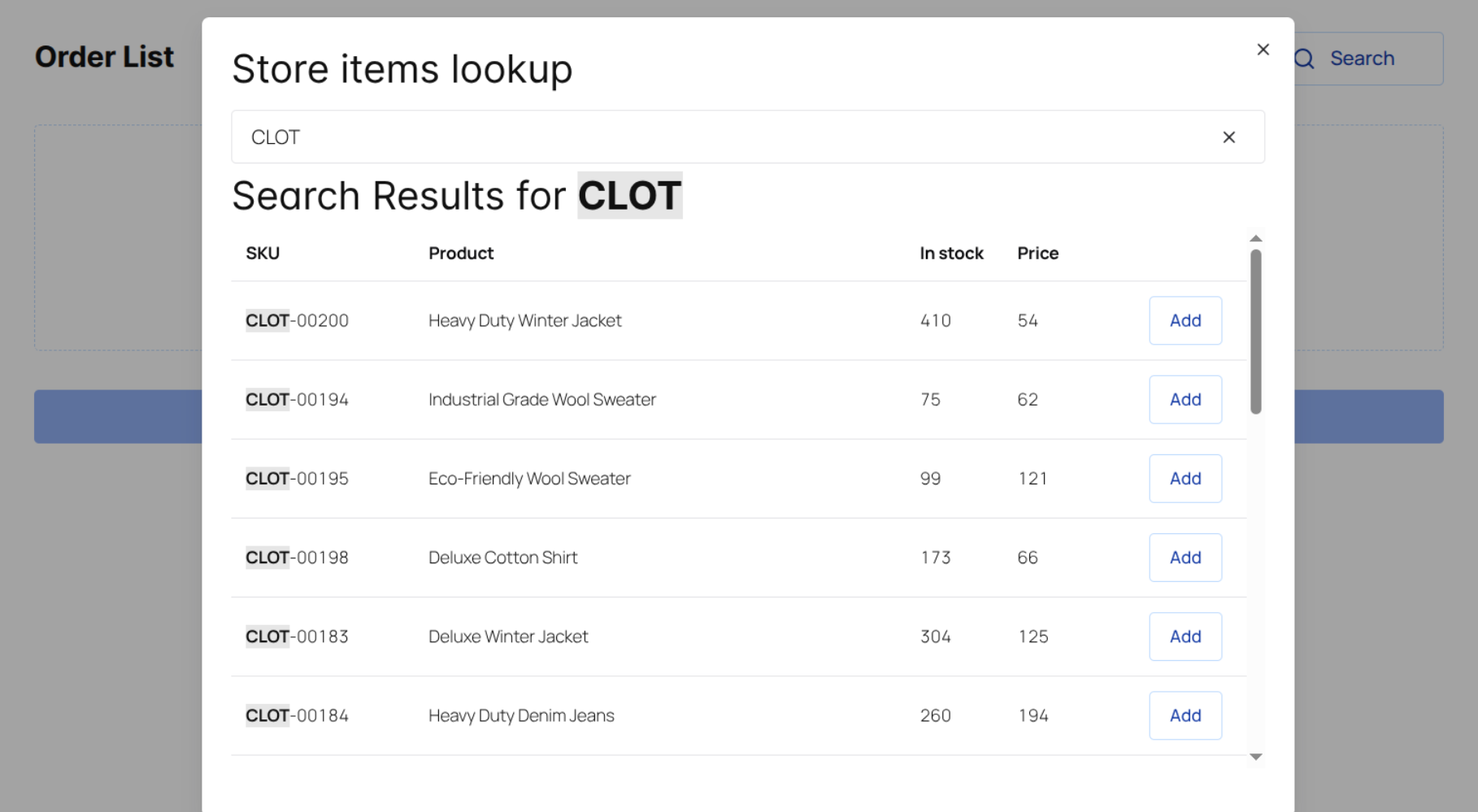This screenshot has width=1478, height=812.
Task: Click the Price column header
Action: pos(1037,253)
